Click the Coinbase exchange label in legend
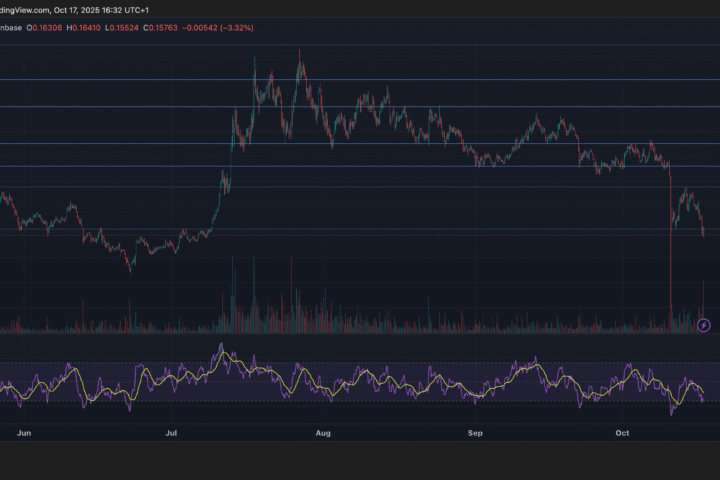This screenshot has height=480, width=720. click(11, 28)
